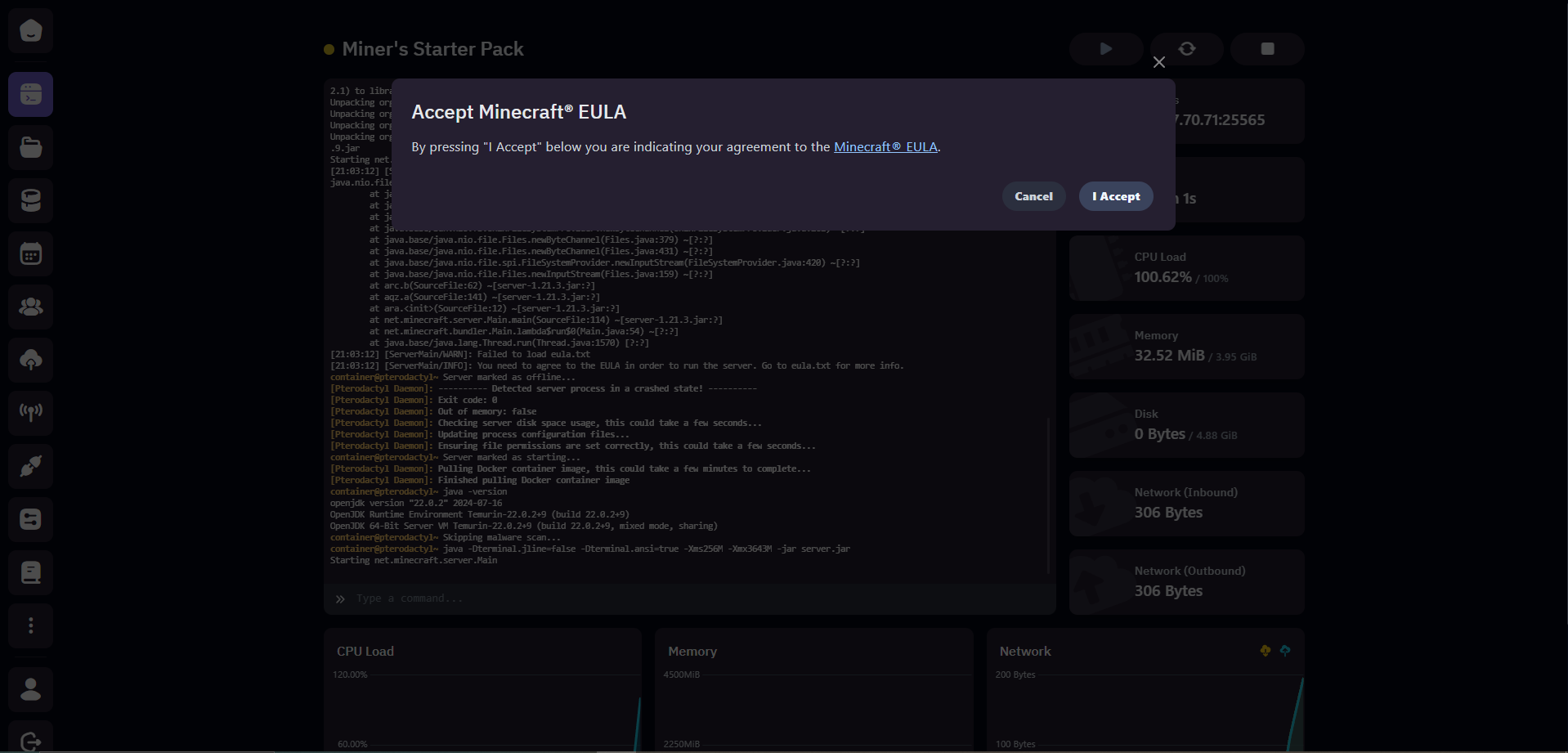The height and width of the screenshot is (753, 1568).
Task: Stop the server with square button
Action: pyautogui.click(x=1267, y=49)
